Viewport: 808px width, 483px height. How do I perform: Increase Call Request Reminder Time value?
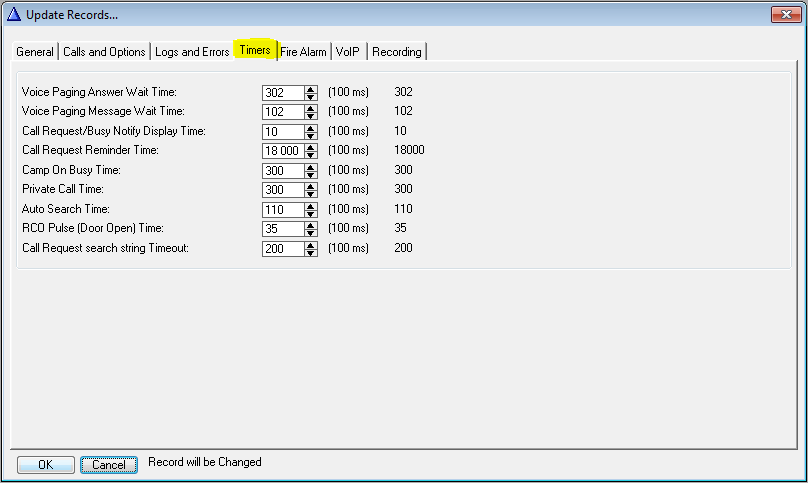311,147
